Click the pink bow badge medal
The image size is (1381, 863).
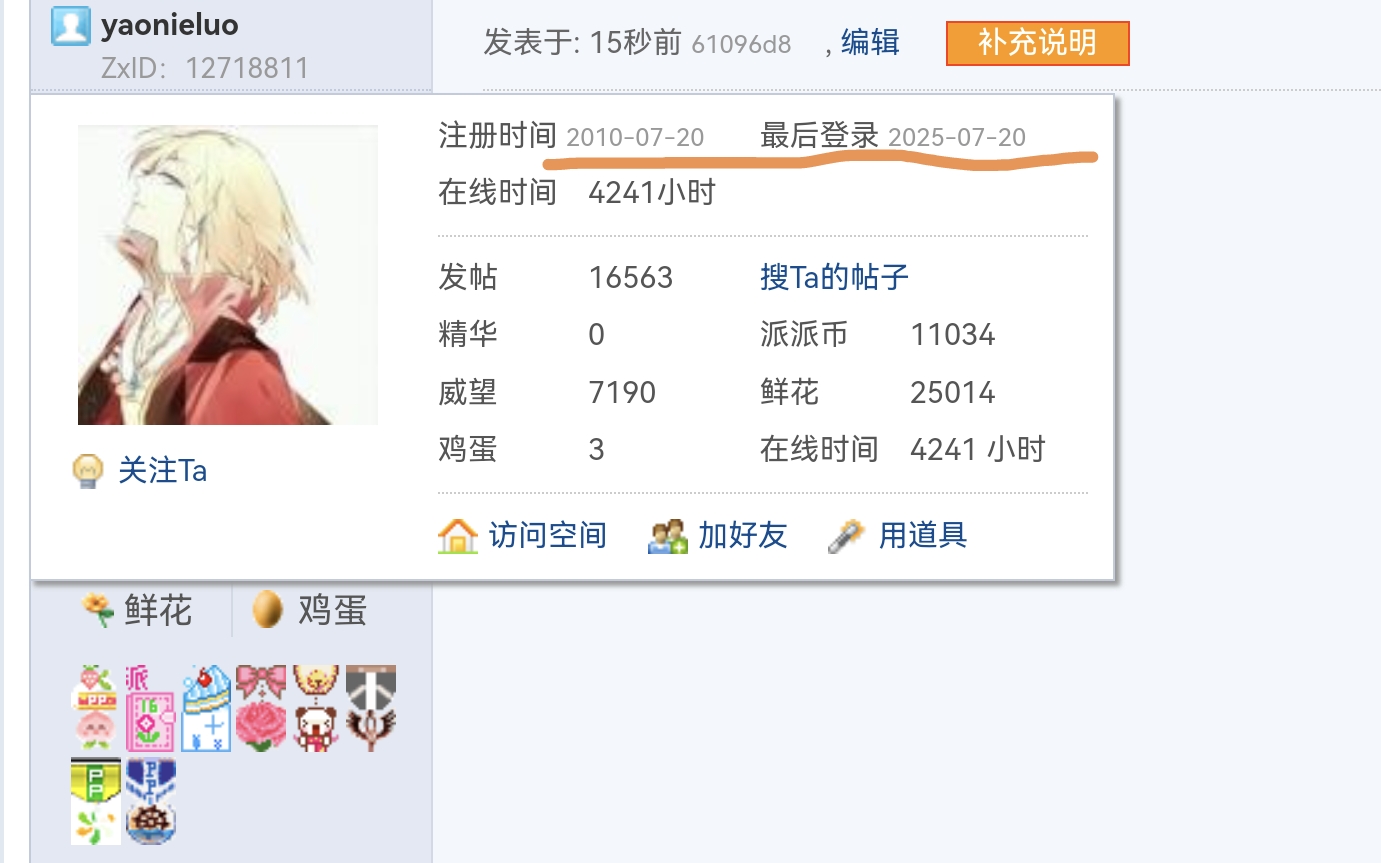coord(261,683)
